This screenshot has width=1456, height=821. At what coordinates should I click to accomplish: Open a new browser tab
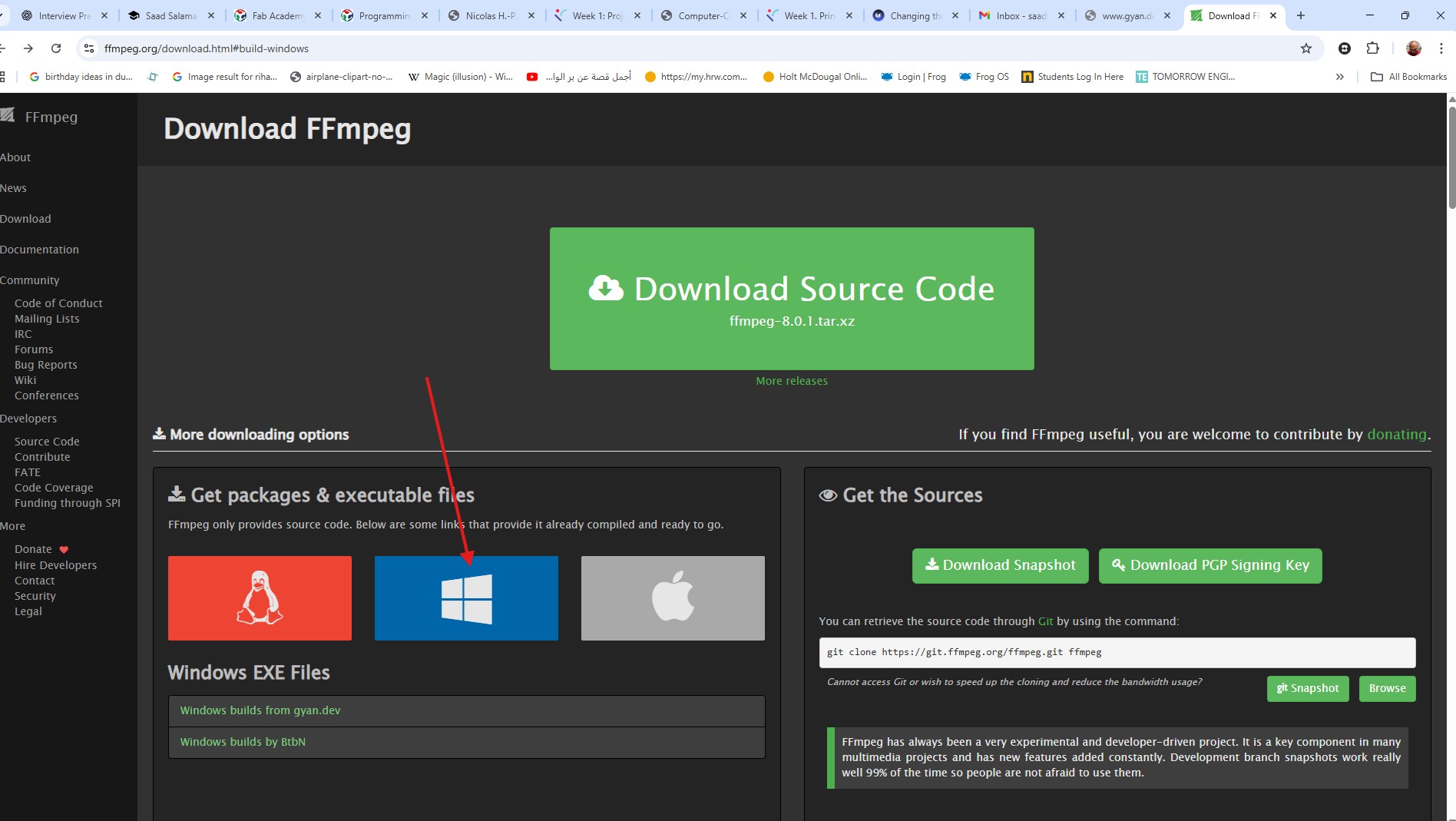1301,15
